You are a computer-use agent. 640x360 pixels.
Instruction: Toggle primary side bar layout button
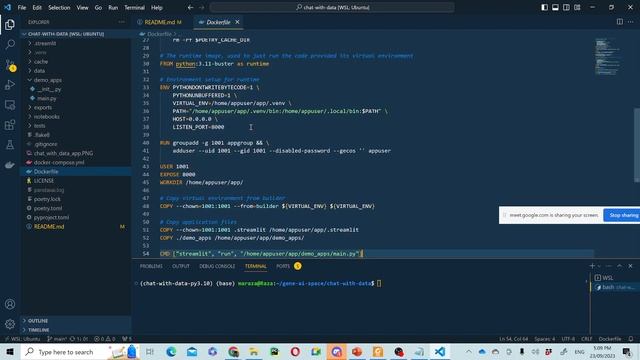[544, 7]
